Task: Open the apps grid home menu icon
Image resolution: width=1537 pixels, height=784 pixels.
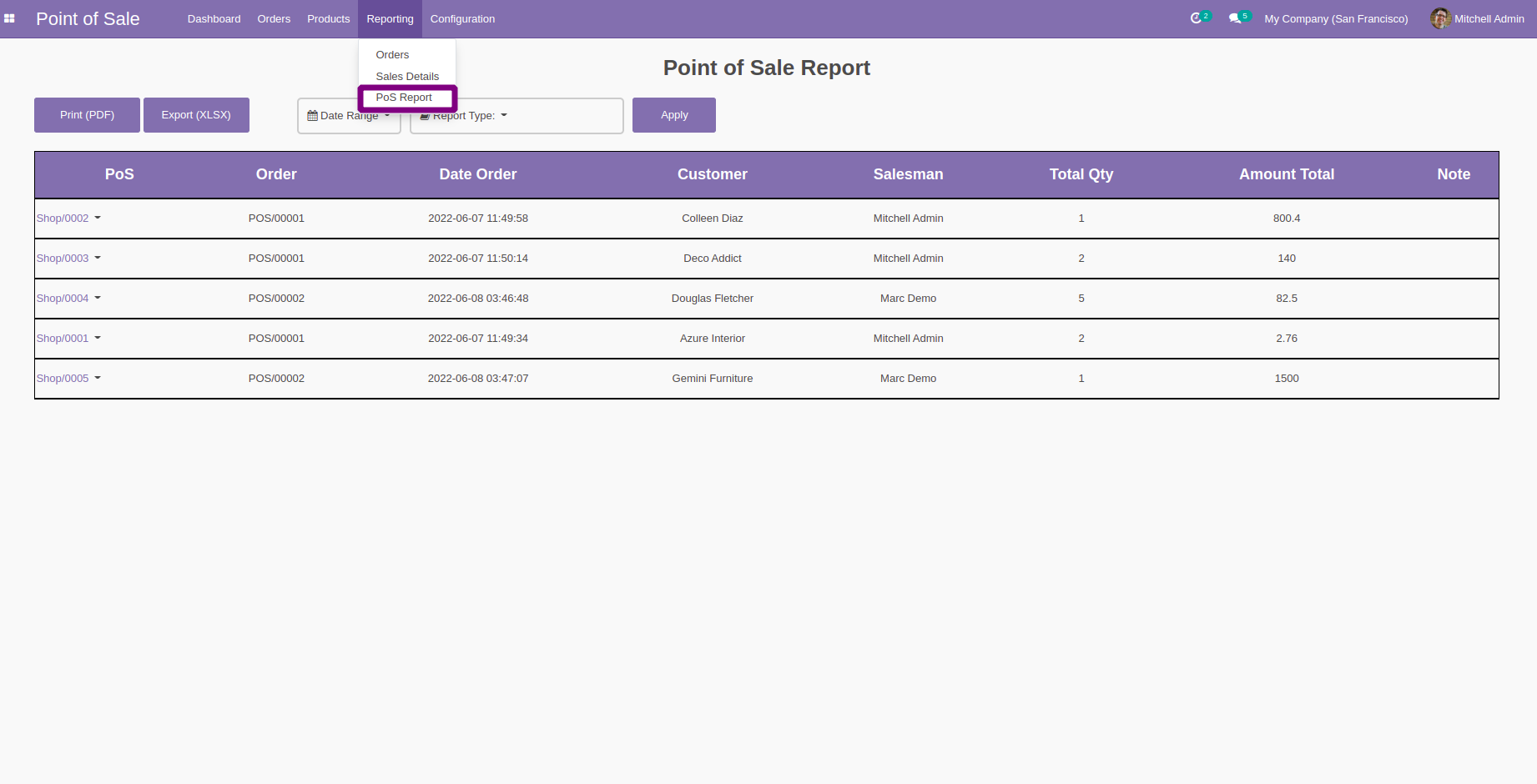Action: pos(9,18)
